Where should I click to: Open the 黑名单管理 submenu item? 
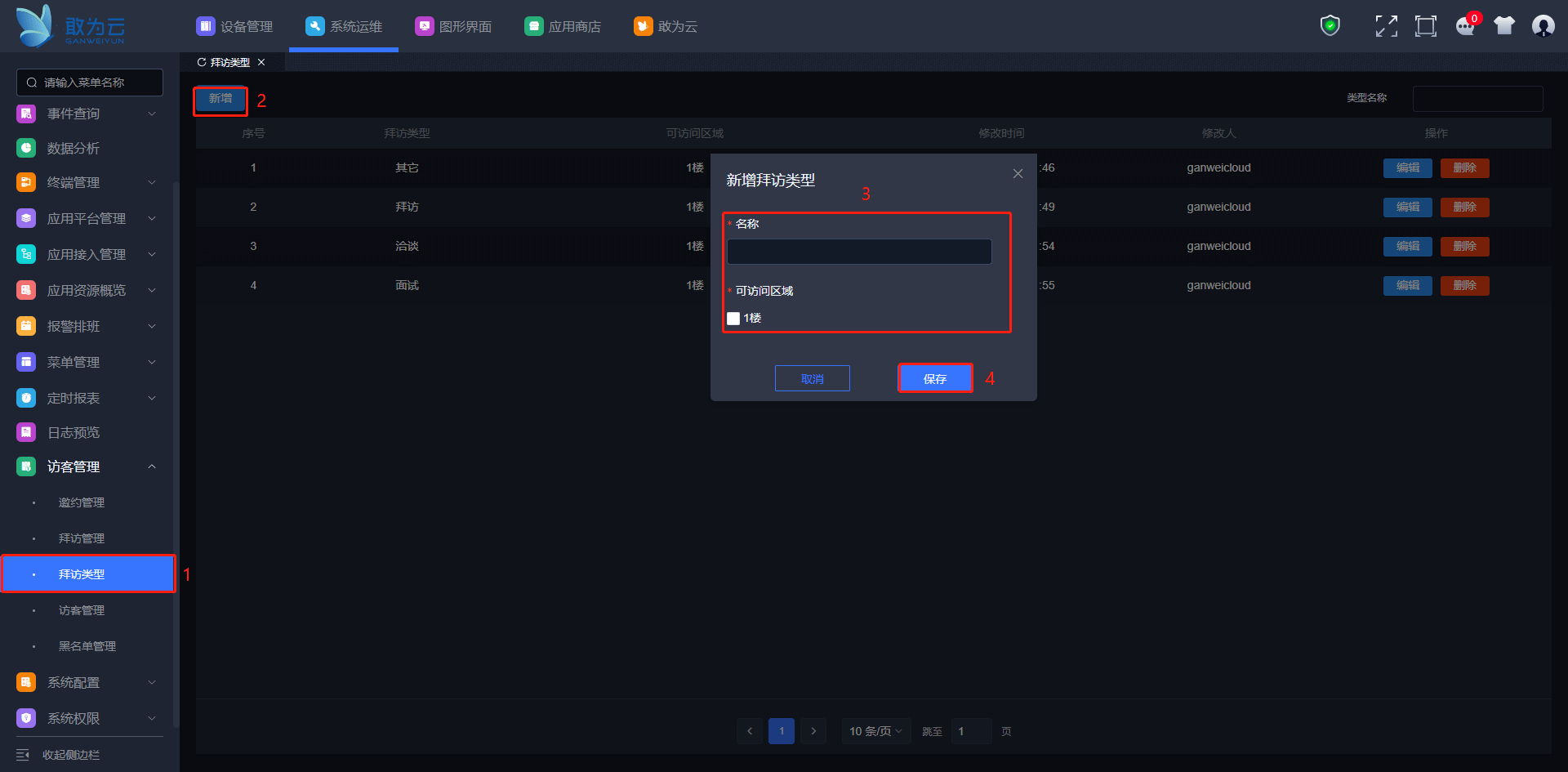click(x=87, y=646)
